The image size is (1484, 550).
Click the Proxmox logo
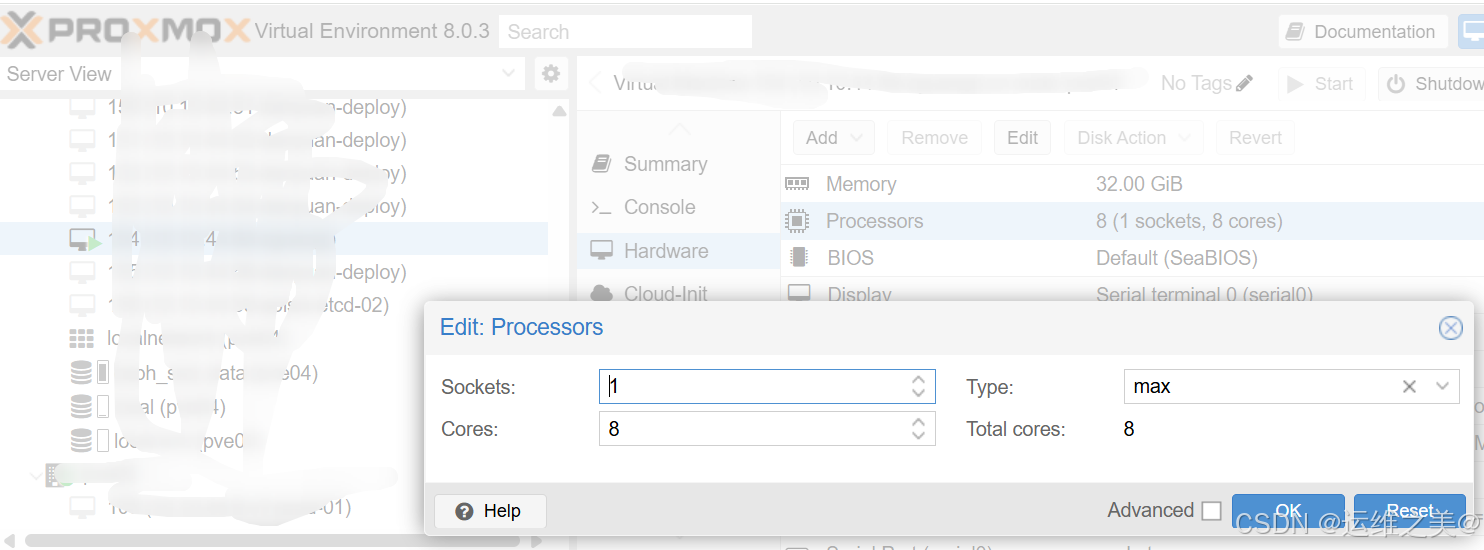(x=124, y=31)
